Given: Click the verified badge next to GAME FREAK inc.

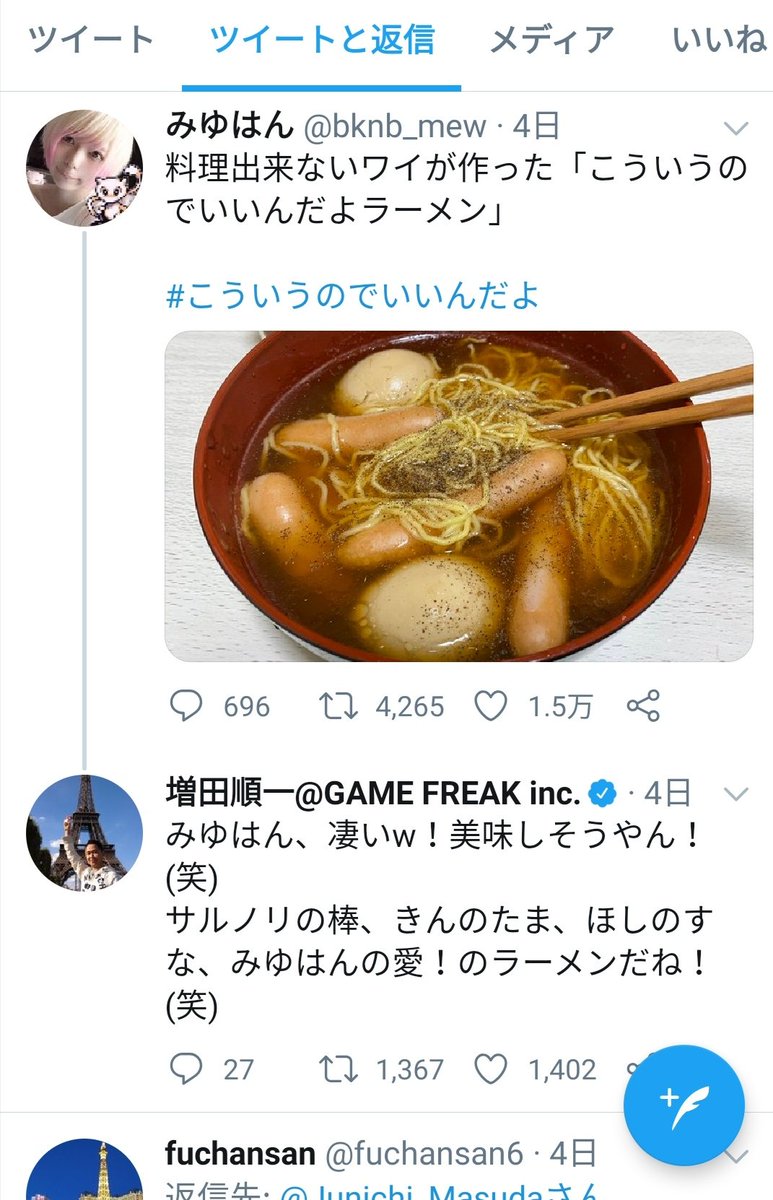Looking at the screenshot, I should (603, 794).
